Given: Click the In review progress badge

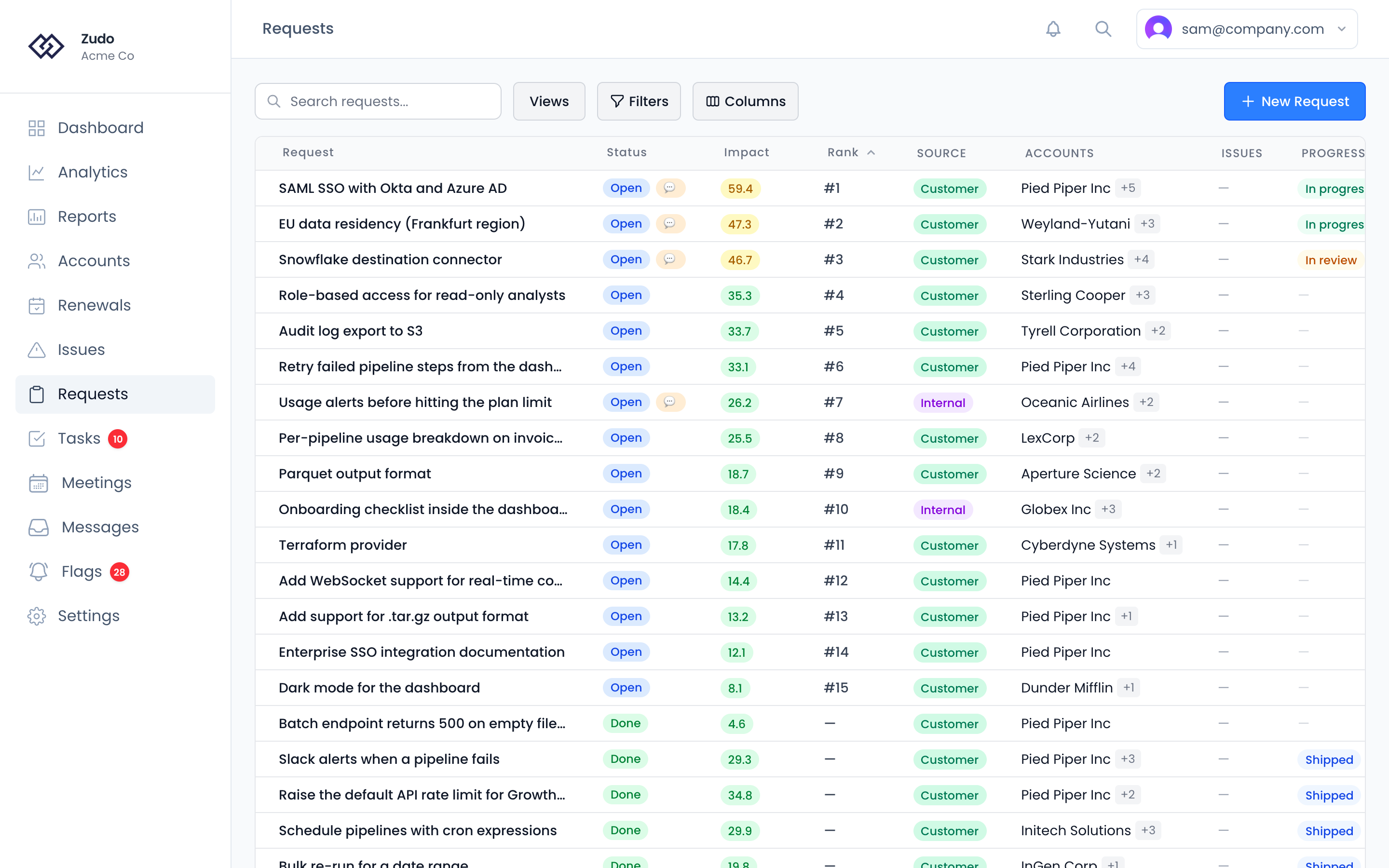Looking at the screenshot, I should tap(1331, 260).
